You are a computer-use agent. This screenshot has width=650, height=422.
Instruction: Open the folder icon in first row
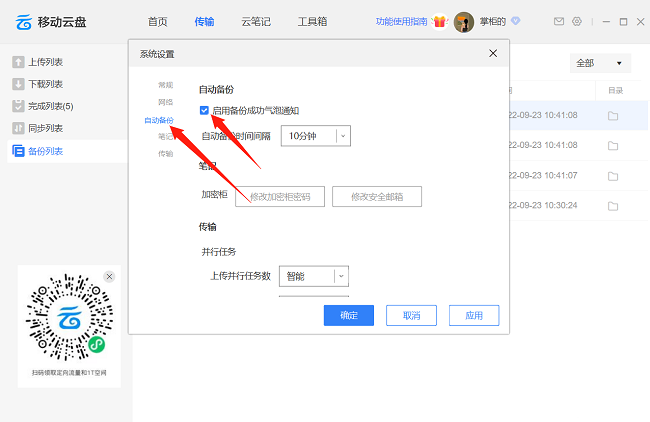[x=613, y=115]
